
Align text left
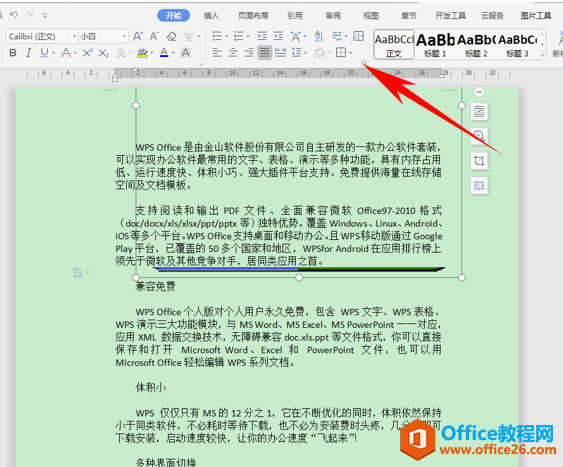tap(217, 53)
